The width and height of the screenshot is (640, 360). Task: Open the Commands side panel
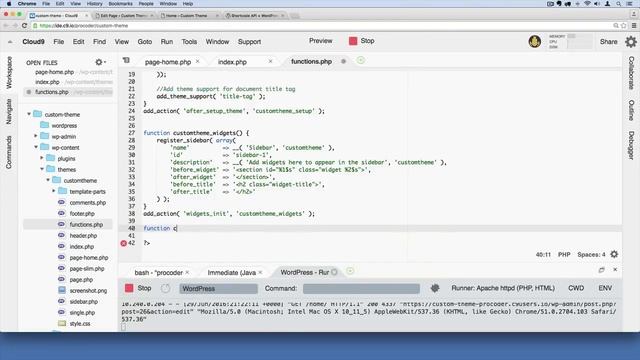pyautogui.click(x=9, y=152)
